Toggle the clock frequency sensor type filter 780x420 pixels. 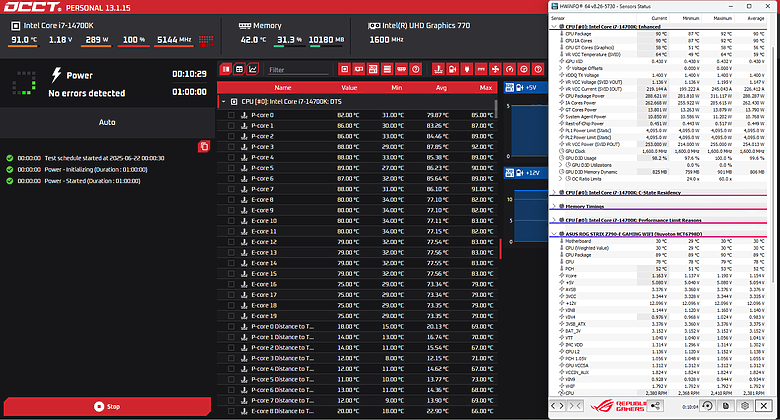click(x=524, y=69)
